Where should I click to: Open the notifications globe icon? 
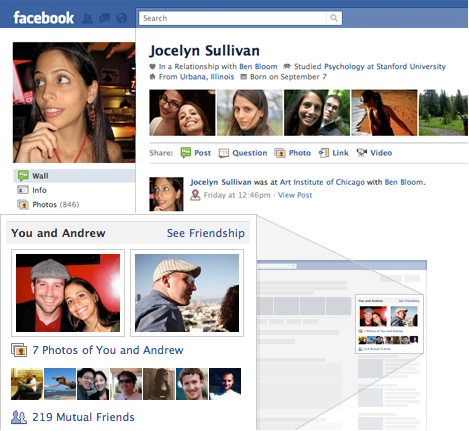(122, 18)
